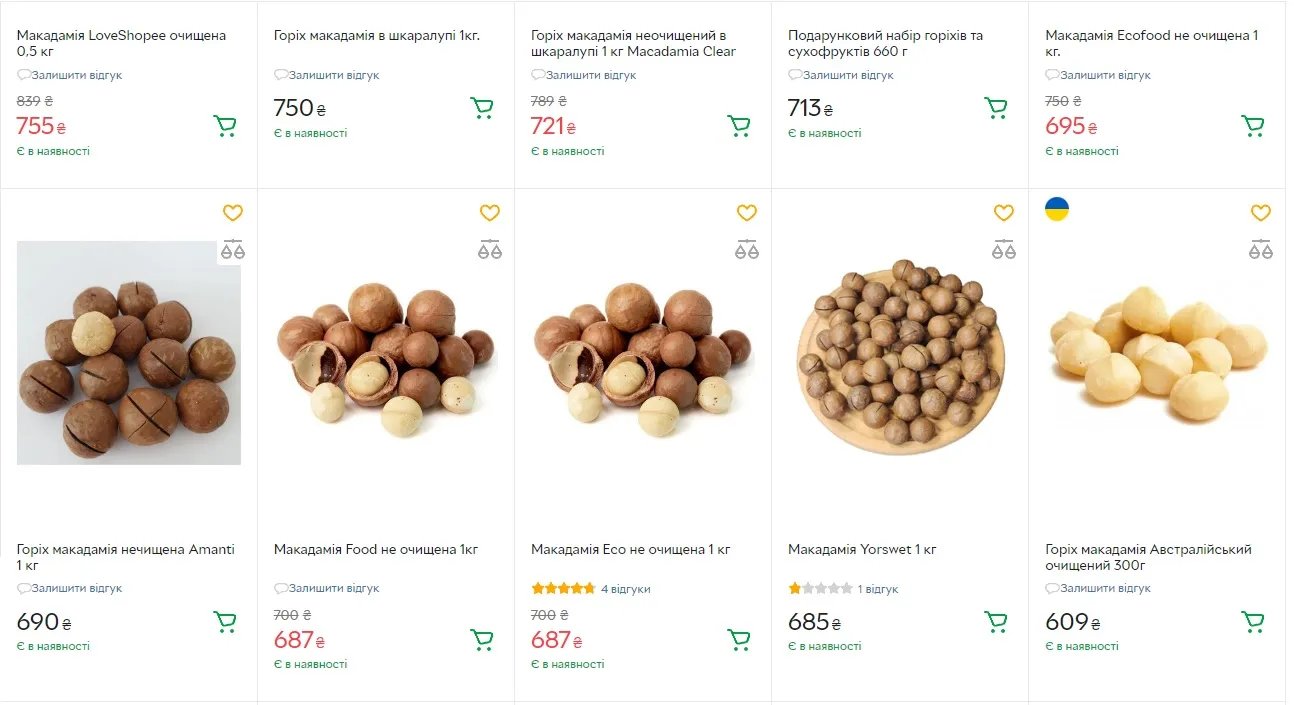Toggle wishlist heart on Макадамія Yorswet
The width and height of the screenshot is (1294, 705).
[1004, 213]
